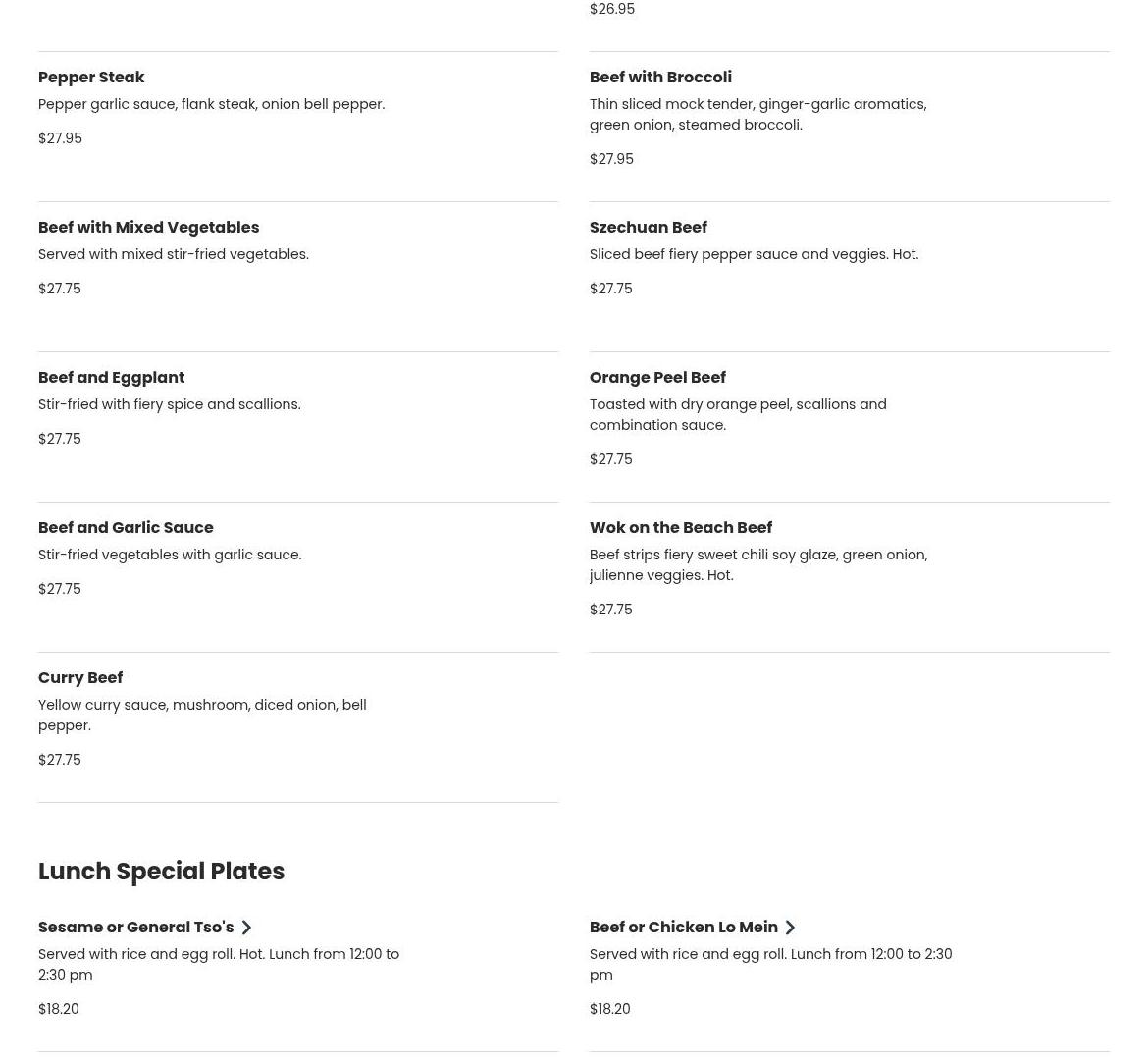Click Szechuan Beef description text
This screenshot has width=1148, height=1062.
[754, 254]
